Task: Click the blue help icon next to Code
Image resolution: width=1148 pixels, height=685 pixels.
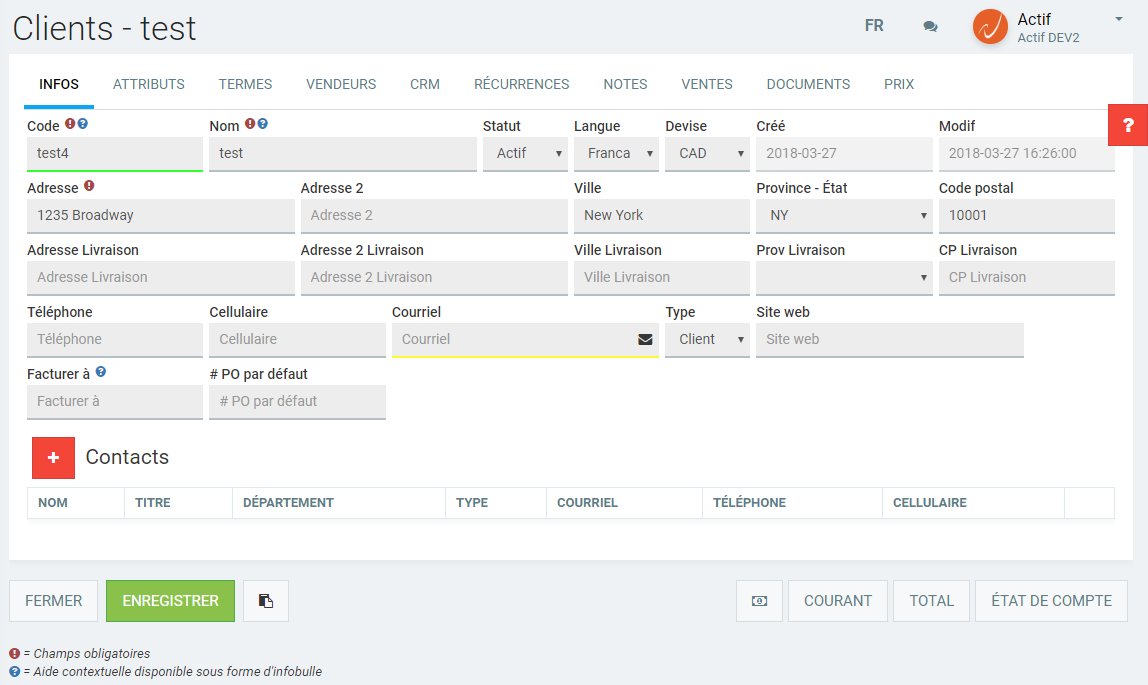Action: (x=83, y=125)
